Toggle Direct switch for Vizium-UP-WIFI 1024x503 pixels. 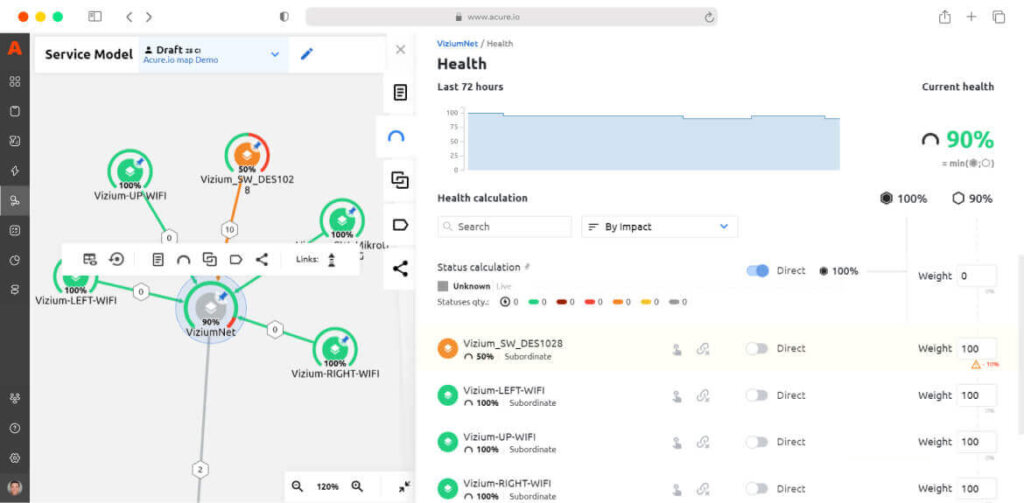(x=757, y=442)
